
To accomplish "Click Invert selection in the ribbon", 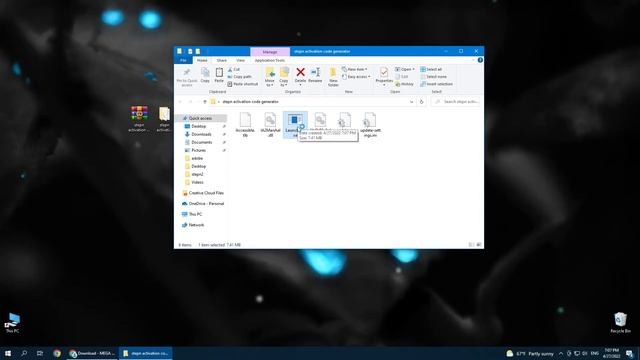I will point(436,84).
